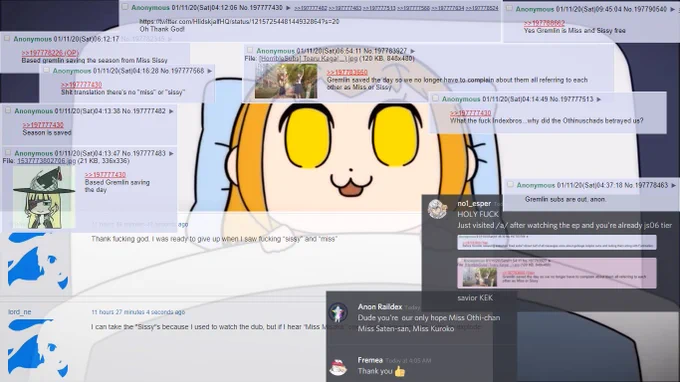Open post menu arrow for No.197777568
The width and height of the screenshot is (680, 382).
click(209, 71)
